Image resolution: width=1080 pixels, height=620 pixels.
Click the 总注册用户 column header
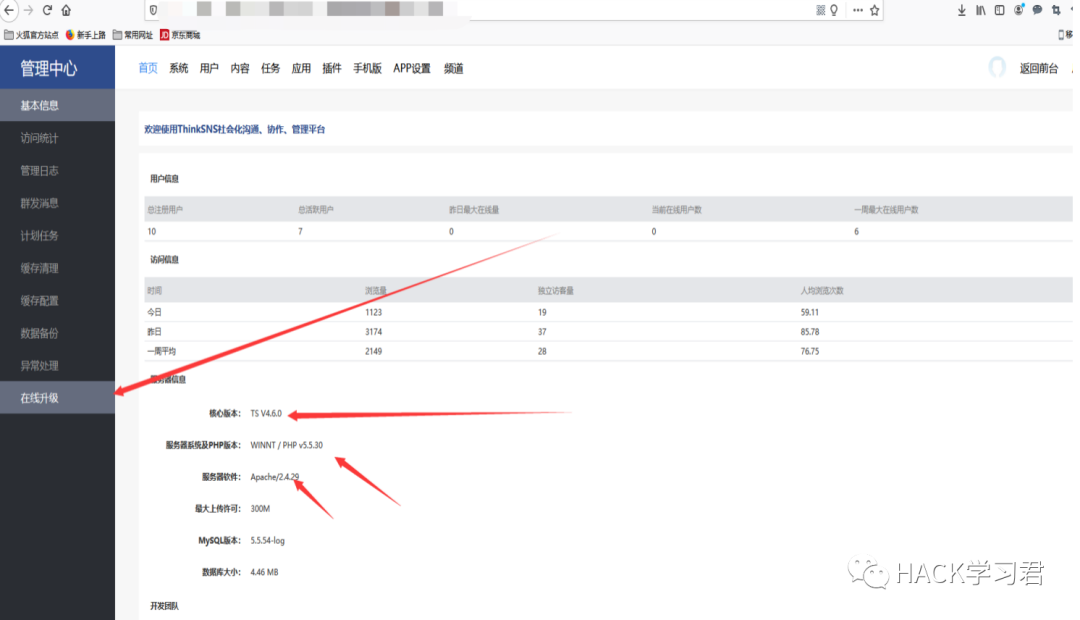165,209
